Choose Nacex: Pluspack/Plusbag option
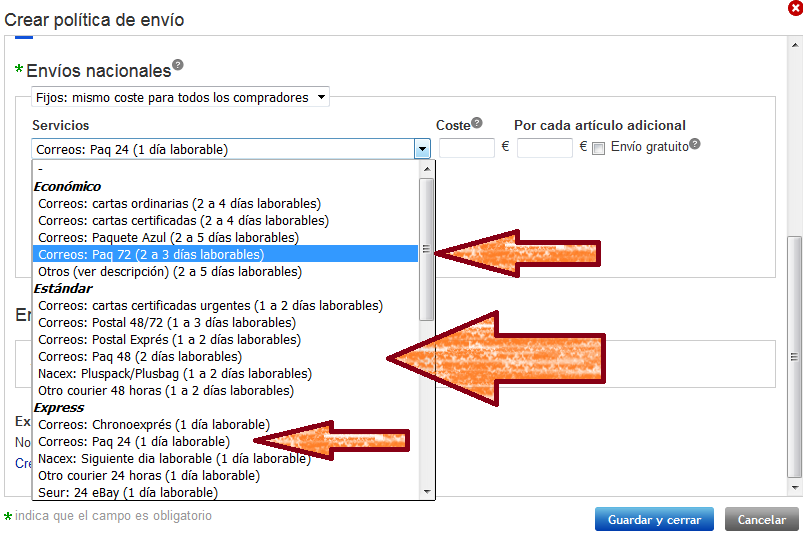Image resolution: width=803 pixels, height=535 pixels. [225, 374]
